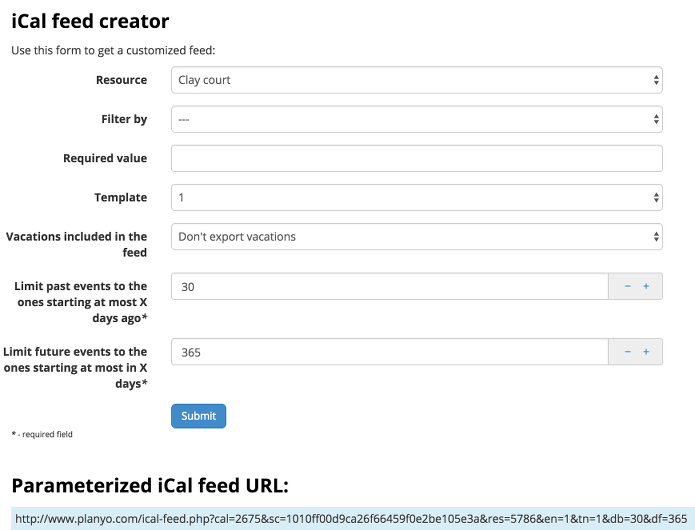Focus the past events field containing 30

[389, 286]
